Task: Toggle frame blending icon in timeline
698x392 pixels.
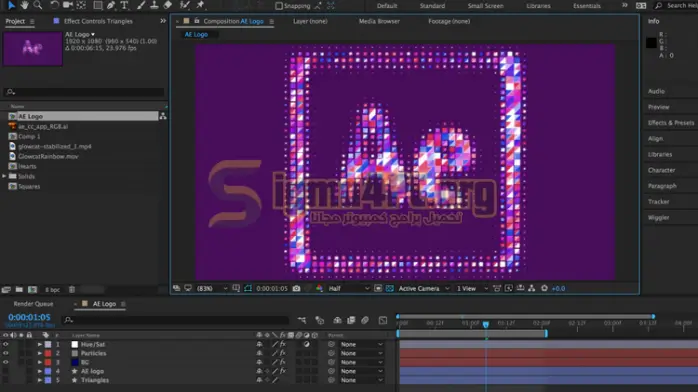Action: click(351, 320)
